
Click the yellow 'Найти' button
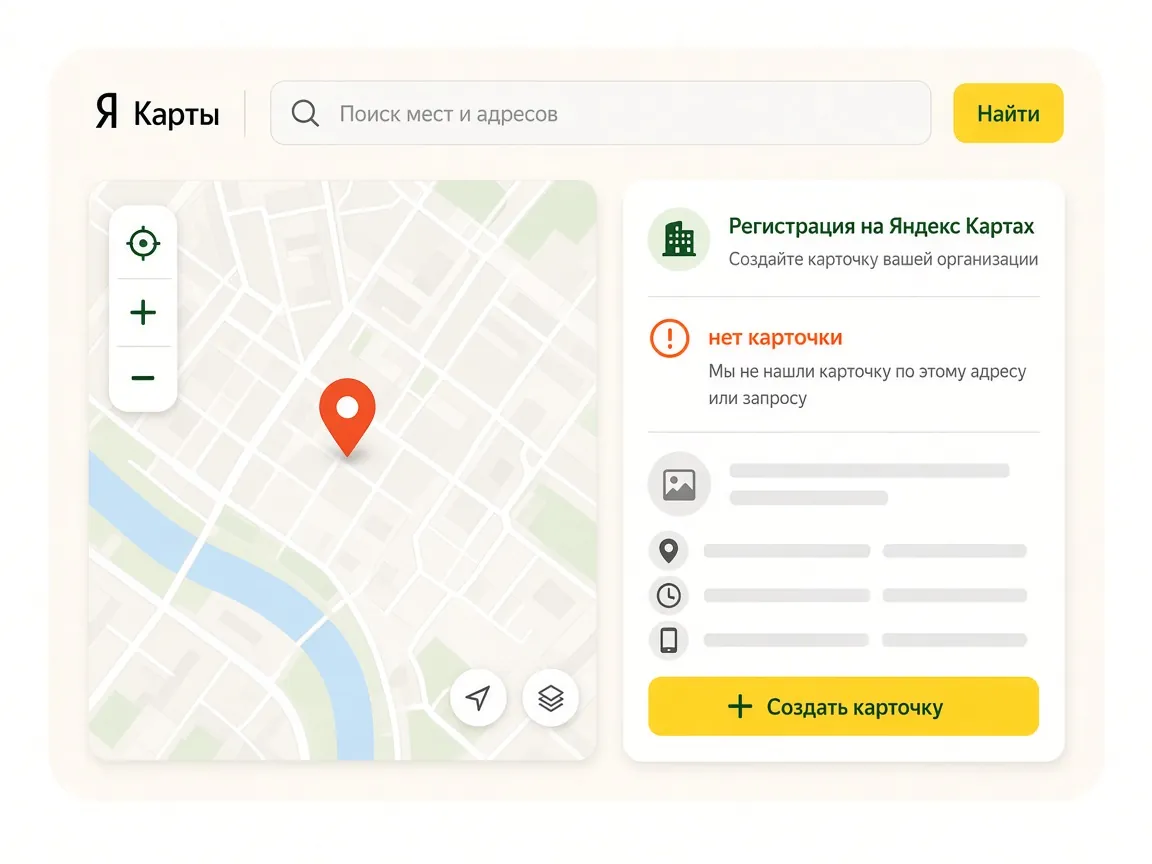(1008, 113)
